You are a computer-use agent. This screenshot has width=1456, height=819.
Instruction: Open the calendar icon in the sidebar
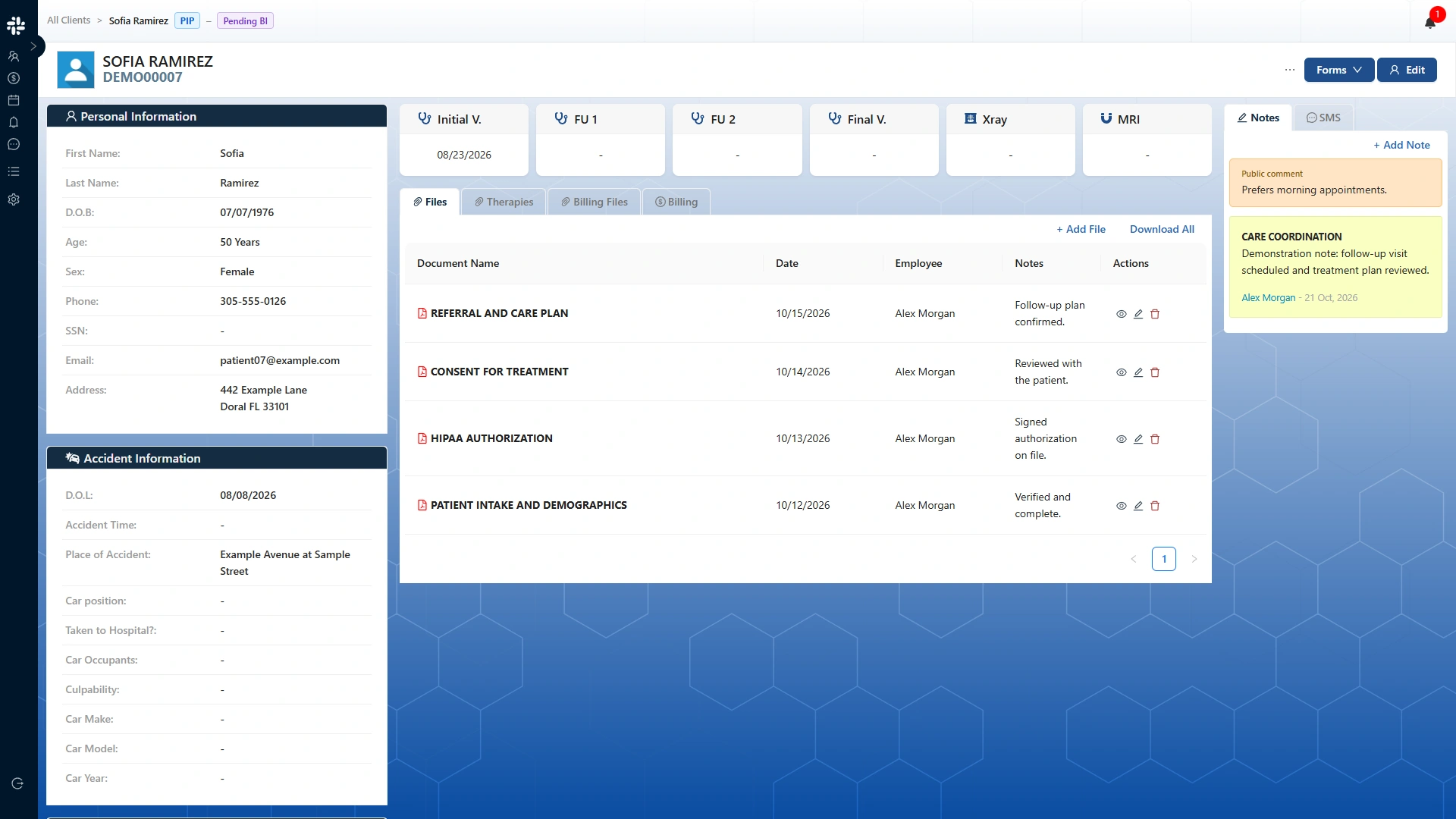pyautogui.click(x=14, y=100)
